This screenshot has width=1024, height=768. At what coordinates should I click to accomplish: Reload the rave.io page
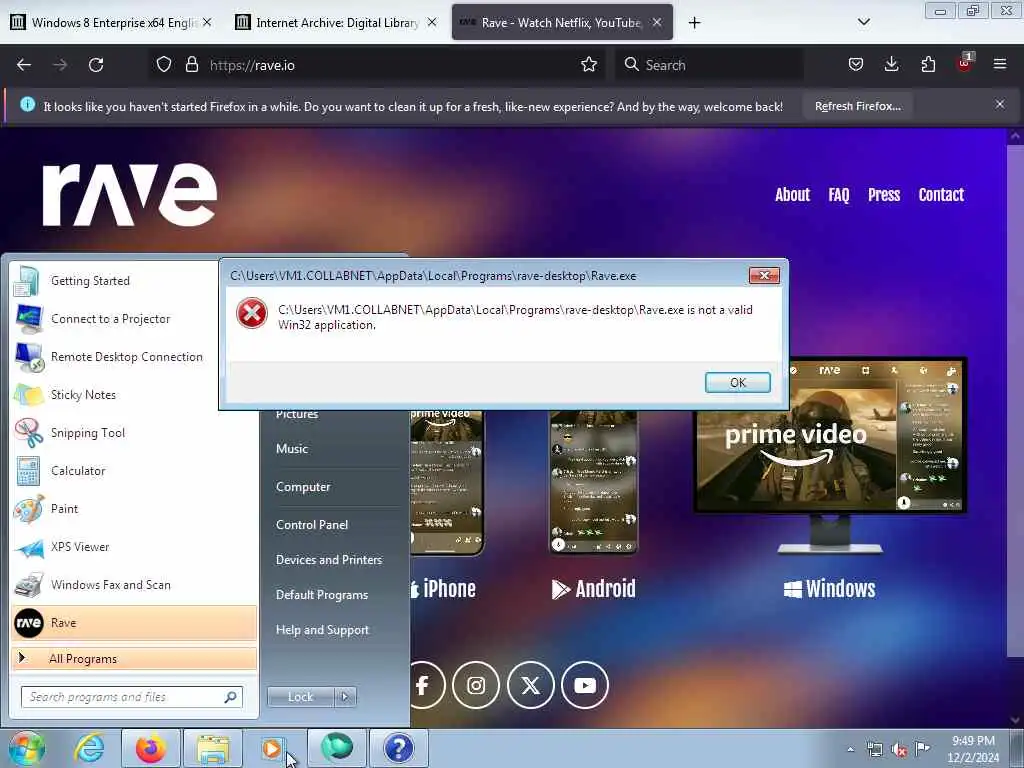[96, 65]
